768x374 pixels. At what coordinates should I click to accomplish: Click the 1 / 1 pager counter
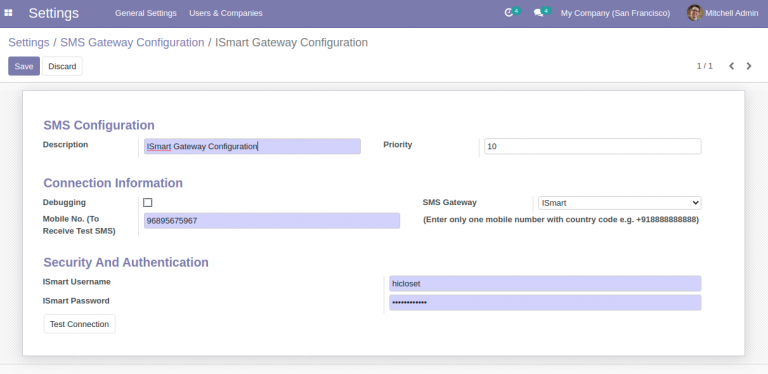(704, 66)
